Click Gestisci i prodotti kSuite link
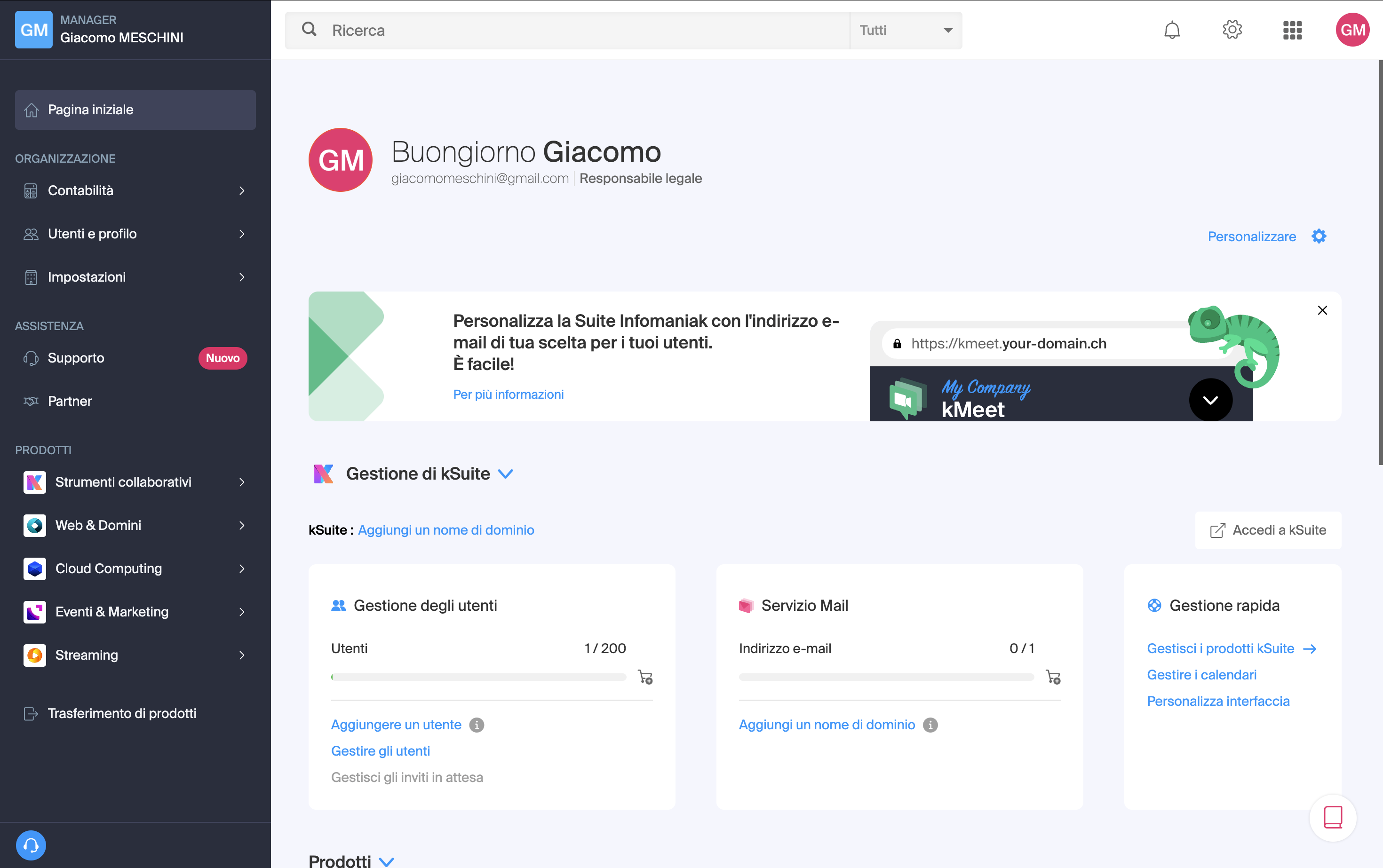Image resolution: width=1383 pixels, height=868 pixels. click(1220, 649)
